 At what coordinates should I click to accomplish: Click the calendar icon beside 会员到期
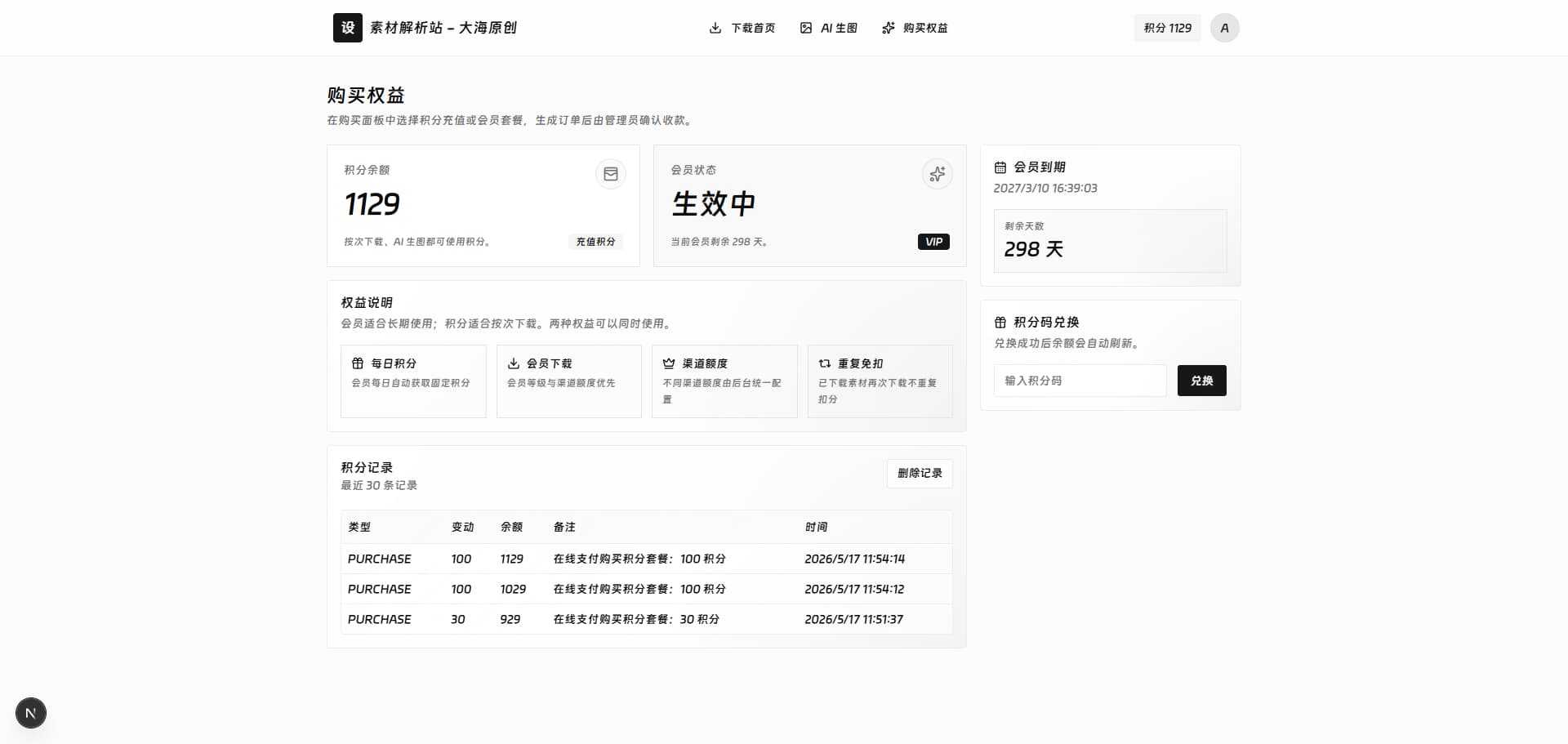pos(1000,167)
